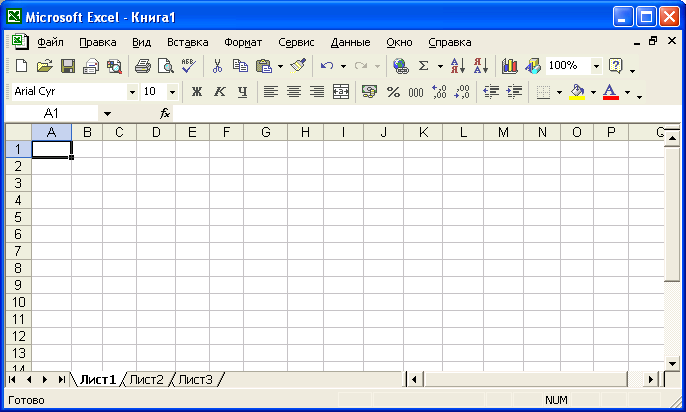Screen dimensions: 686x412
Task: Switch to sheet tab Лист2
Action: click(147, 380)
